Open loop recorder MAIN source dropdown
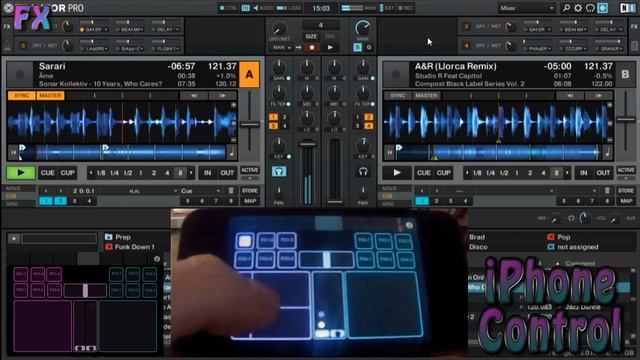The width and height of the screenshot is (640, 360). (x=282, y=48)
